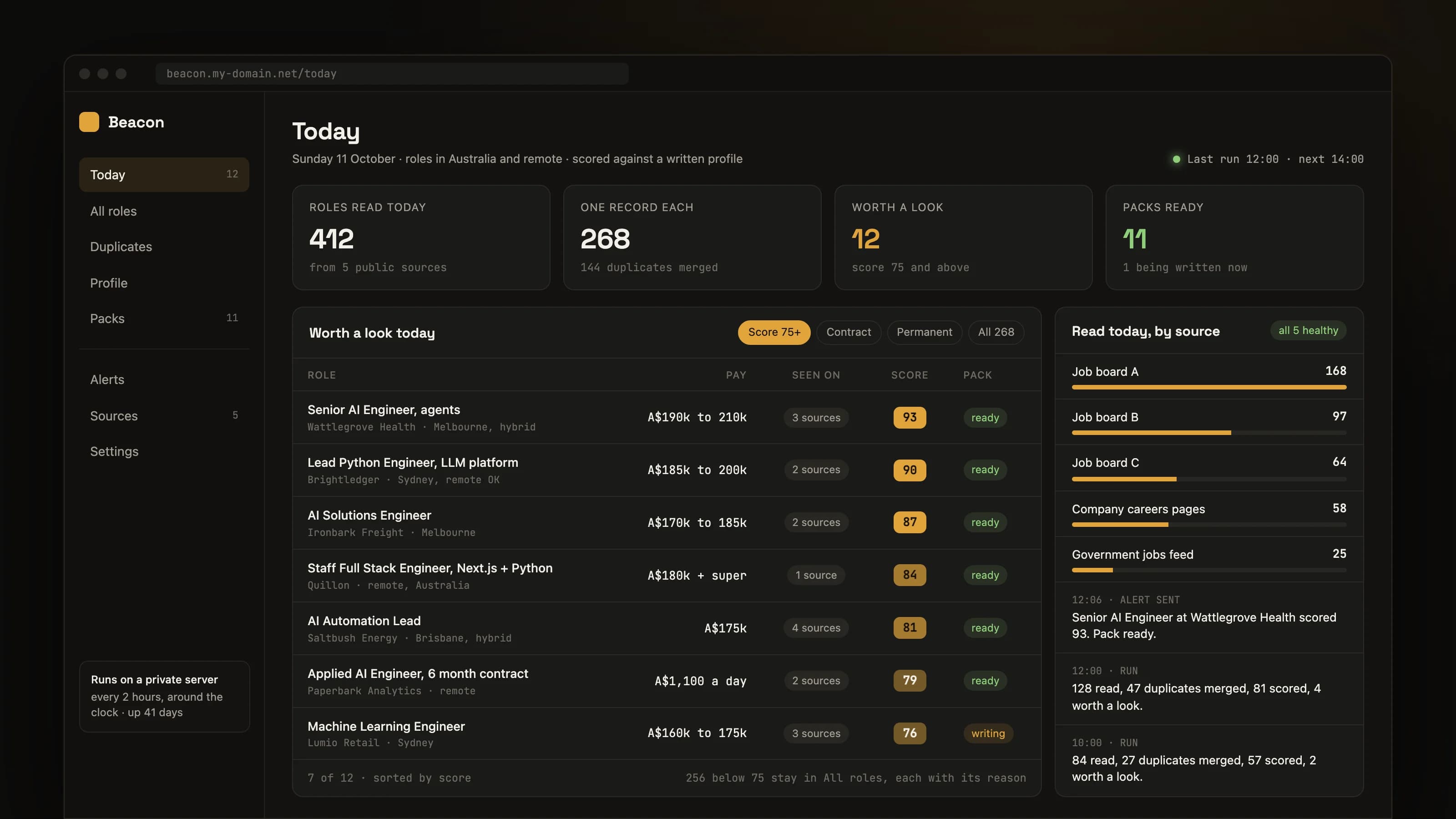Open the 10:00 Run log entry

pyautogui.click(x=1209, y=760)
